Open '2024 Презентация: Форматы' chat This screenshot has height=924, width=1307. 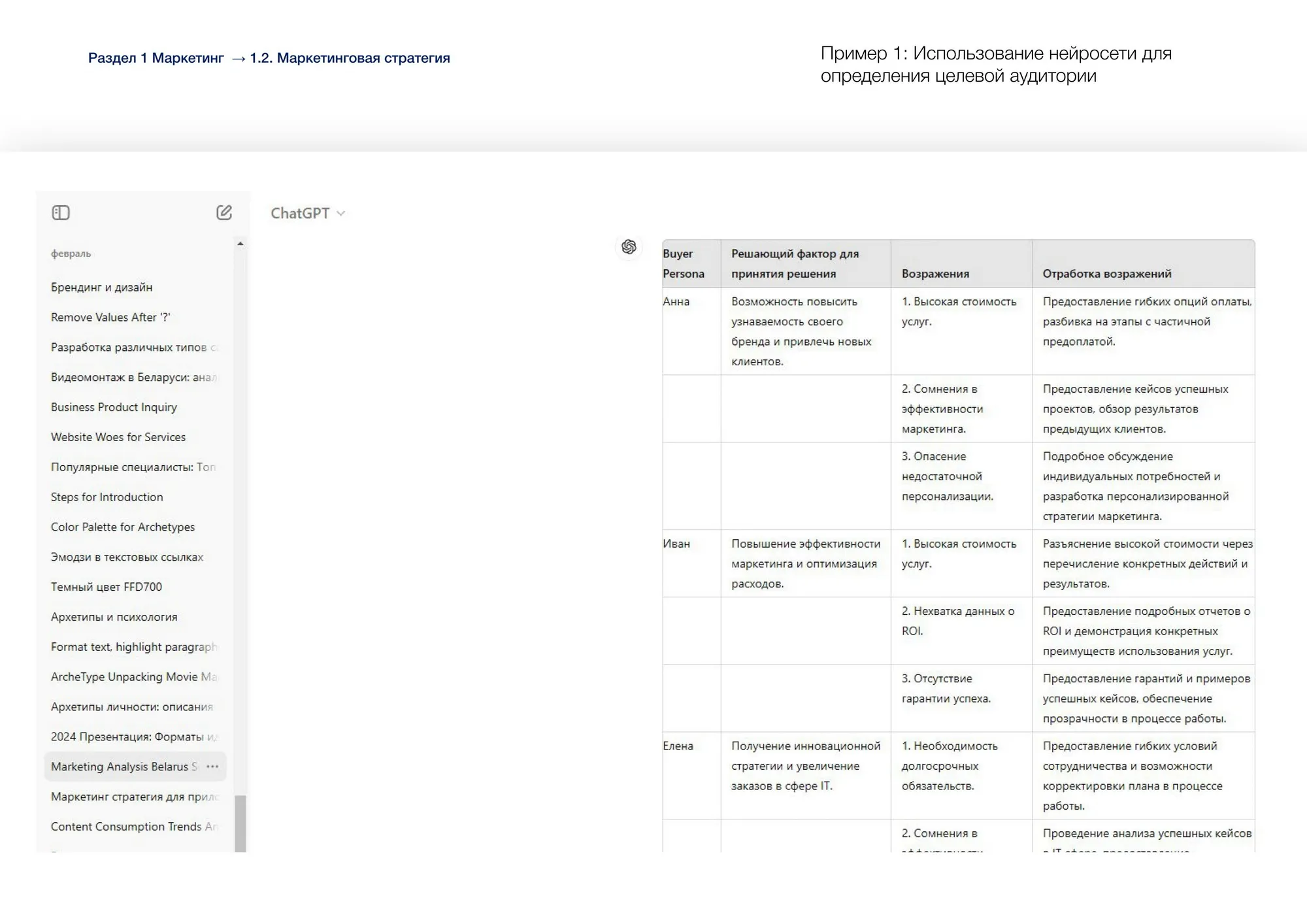135,737
